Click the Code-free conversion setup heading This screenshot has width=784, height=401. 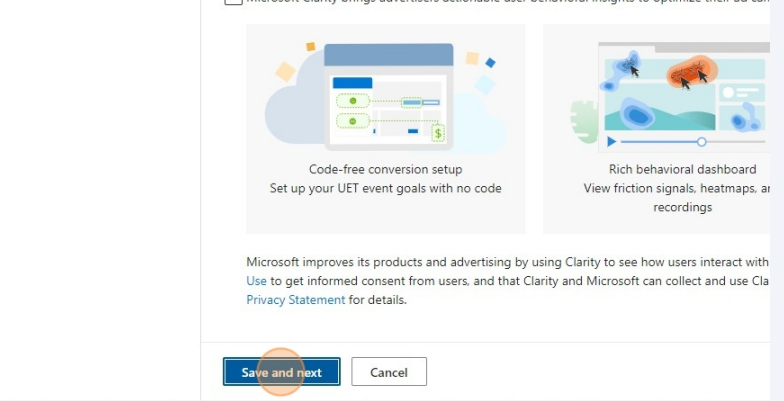[x=386, y=170]
